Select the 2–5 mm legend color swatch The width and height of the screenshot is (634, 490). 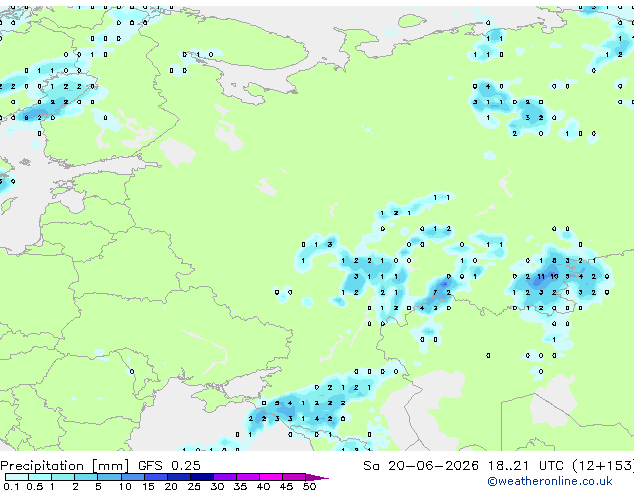pos(86,477)
